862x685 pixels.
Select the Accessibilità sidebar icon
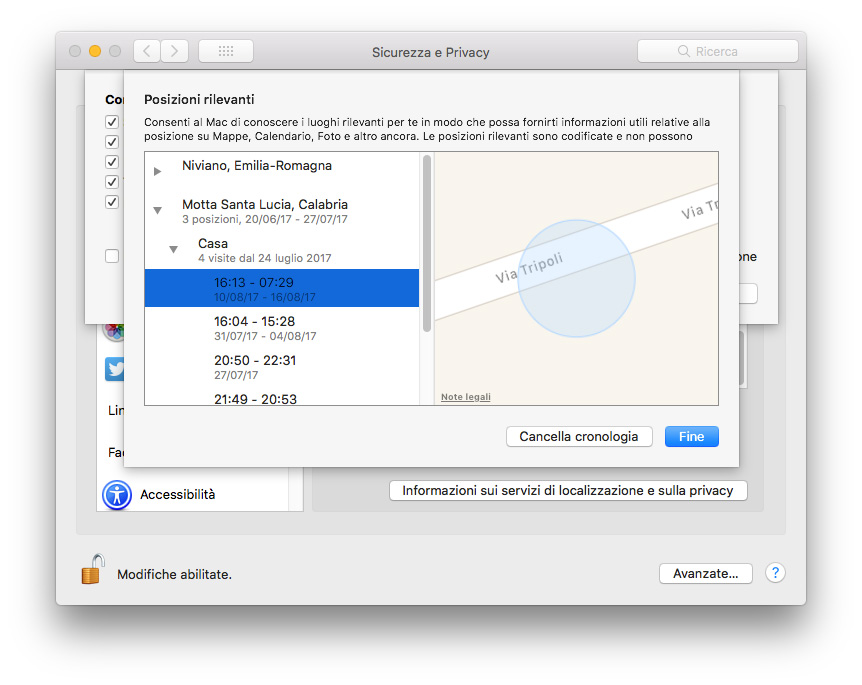[x=117, y=495]
